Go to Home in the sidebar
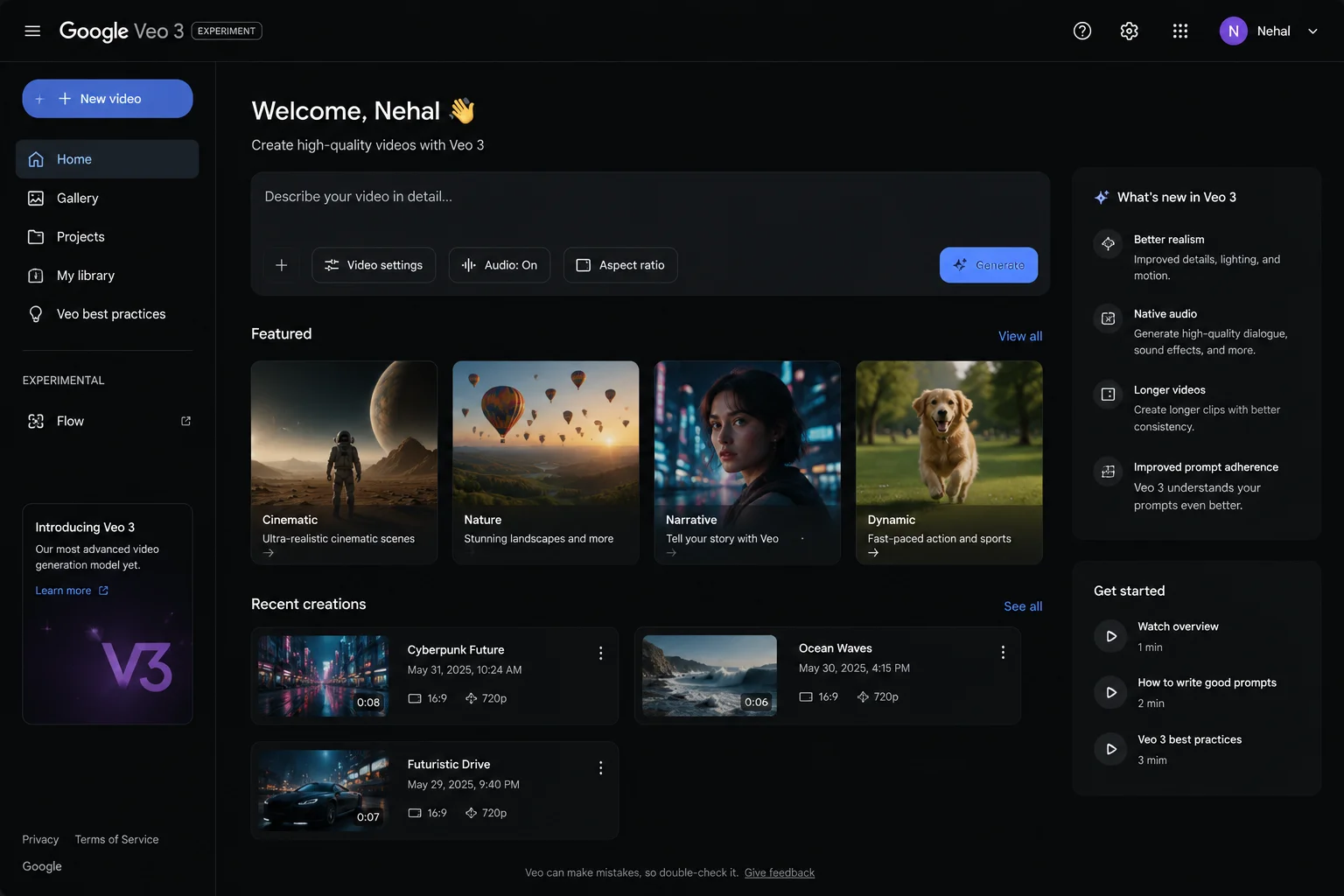Screen dimensions: 1344x896 tap(108, 159)
